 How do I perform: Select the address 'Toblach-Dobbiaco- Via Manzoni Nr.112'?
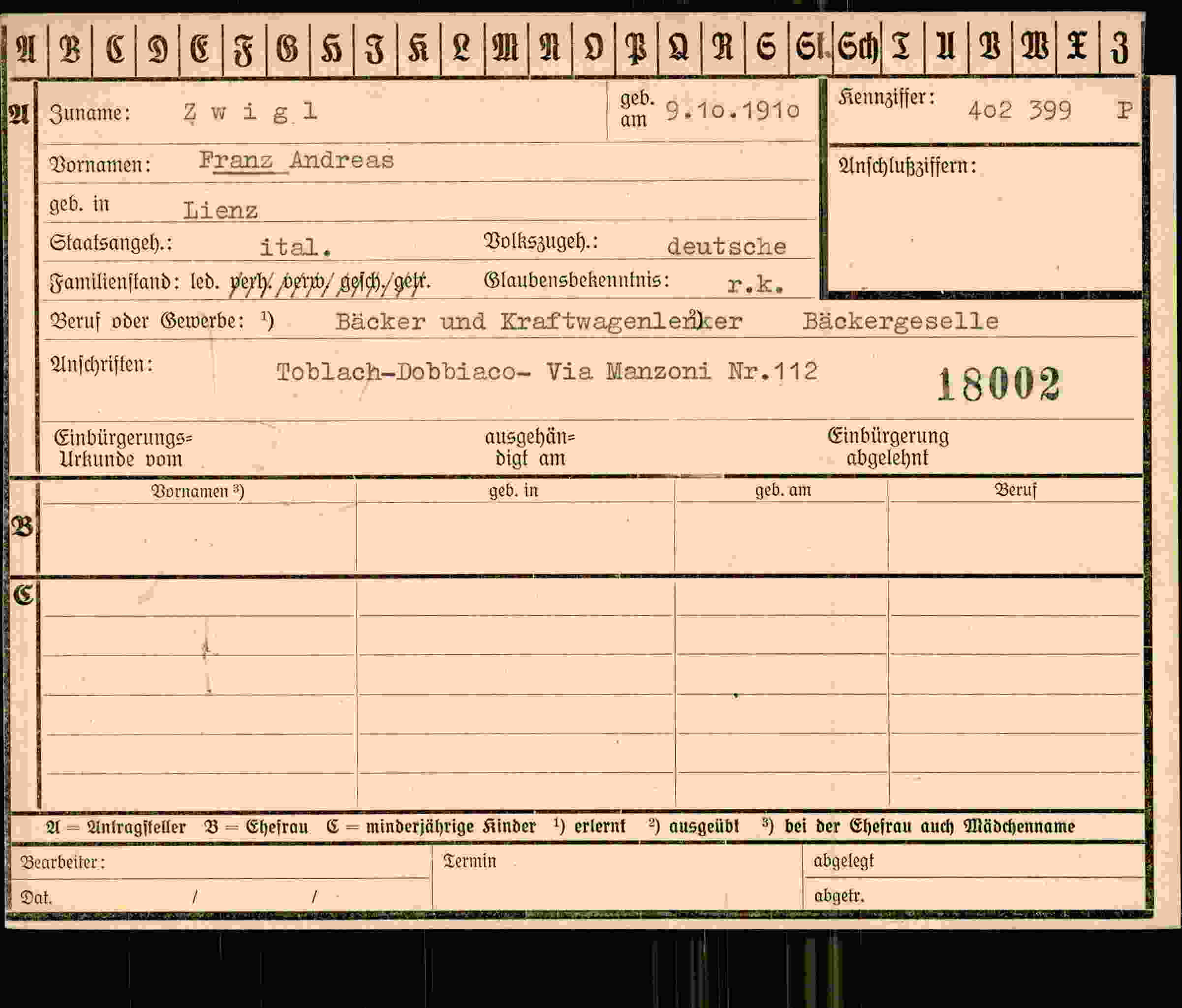[547, 372]
